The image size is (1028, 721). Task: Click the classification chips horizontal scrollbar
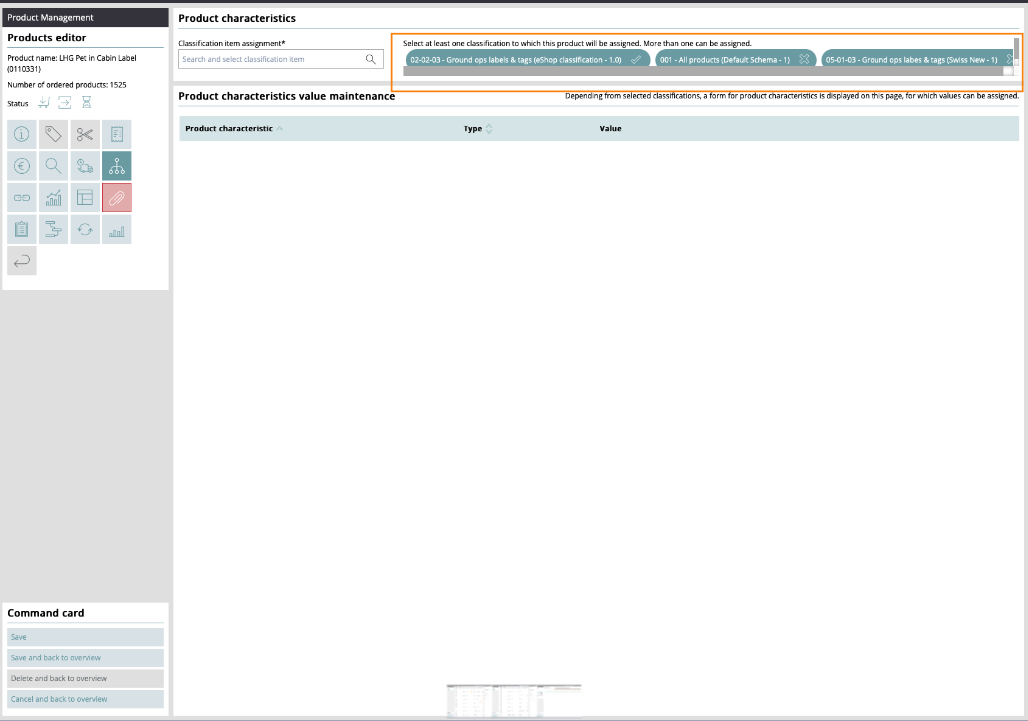click(x=700, y=72)
